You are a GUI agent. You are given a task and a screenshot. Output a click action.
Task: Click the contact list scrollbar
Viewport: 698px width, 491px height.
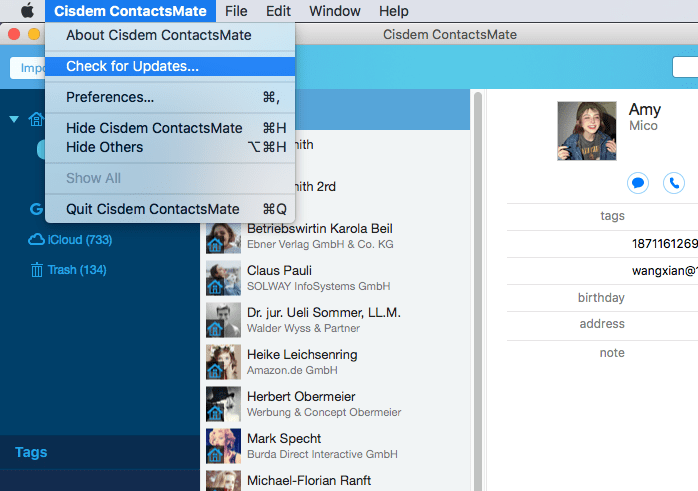pos(478,292)
